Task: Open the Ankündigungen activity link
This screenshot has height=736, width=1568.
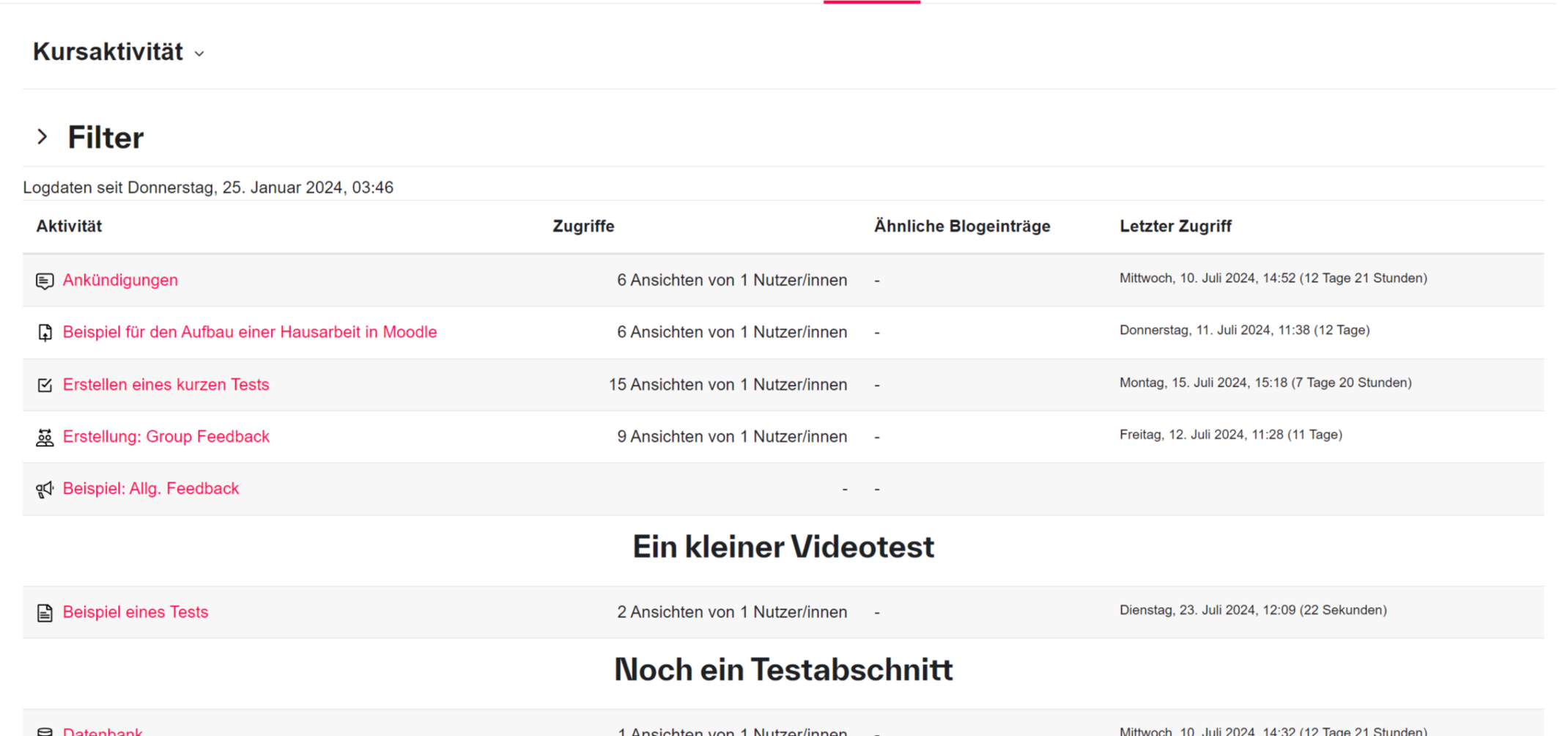Action: 120,280
